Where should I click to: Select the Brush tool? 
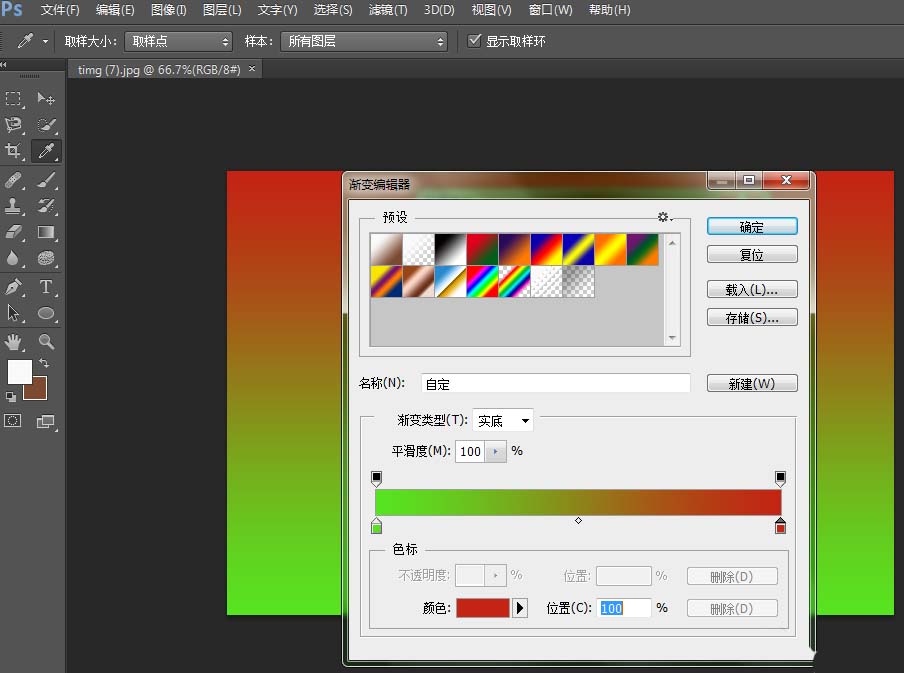(x=46, y=180)
